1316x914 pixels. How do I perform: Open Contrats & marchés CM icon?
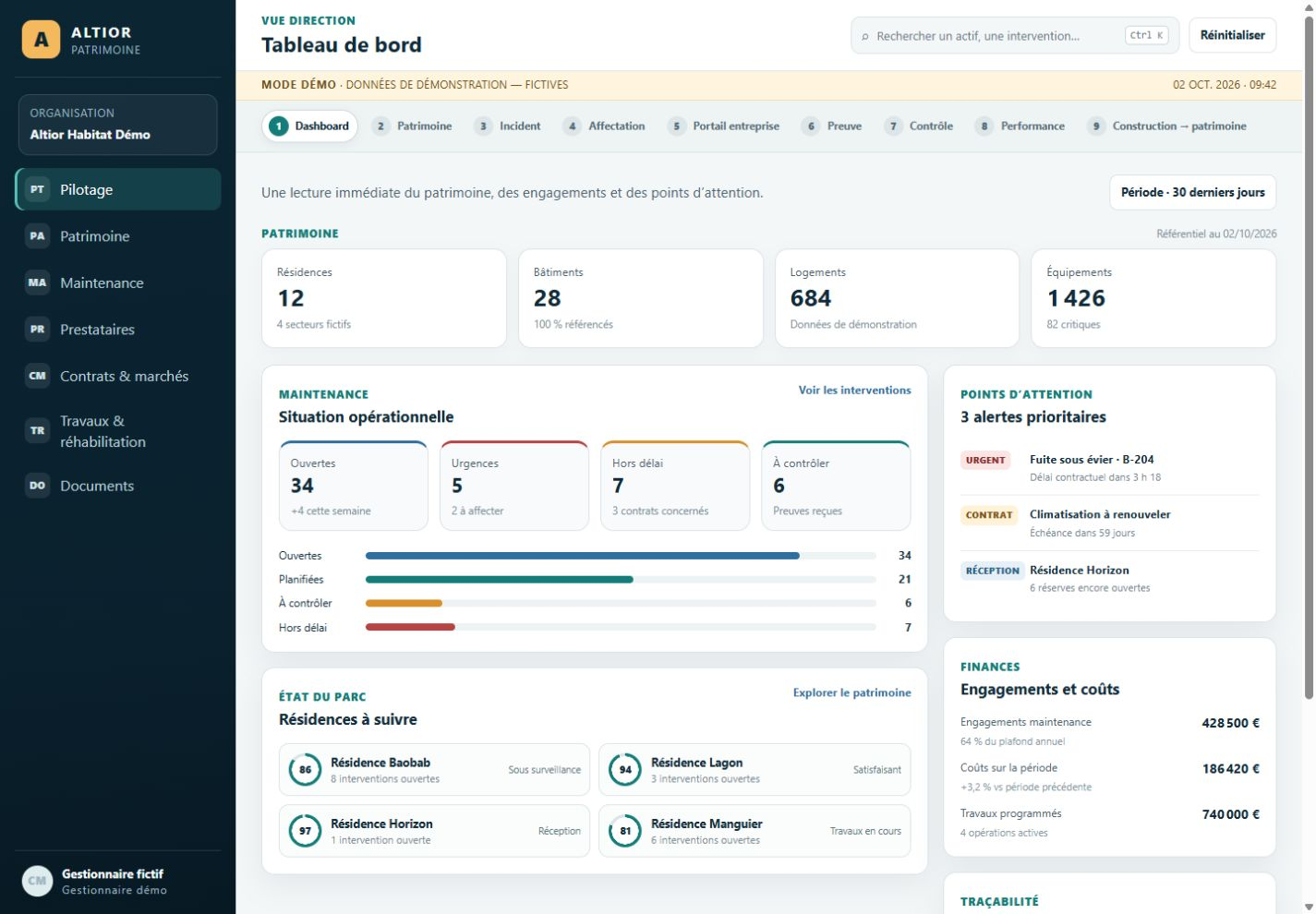tap(37, 376)
